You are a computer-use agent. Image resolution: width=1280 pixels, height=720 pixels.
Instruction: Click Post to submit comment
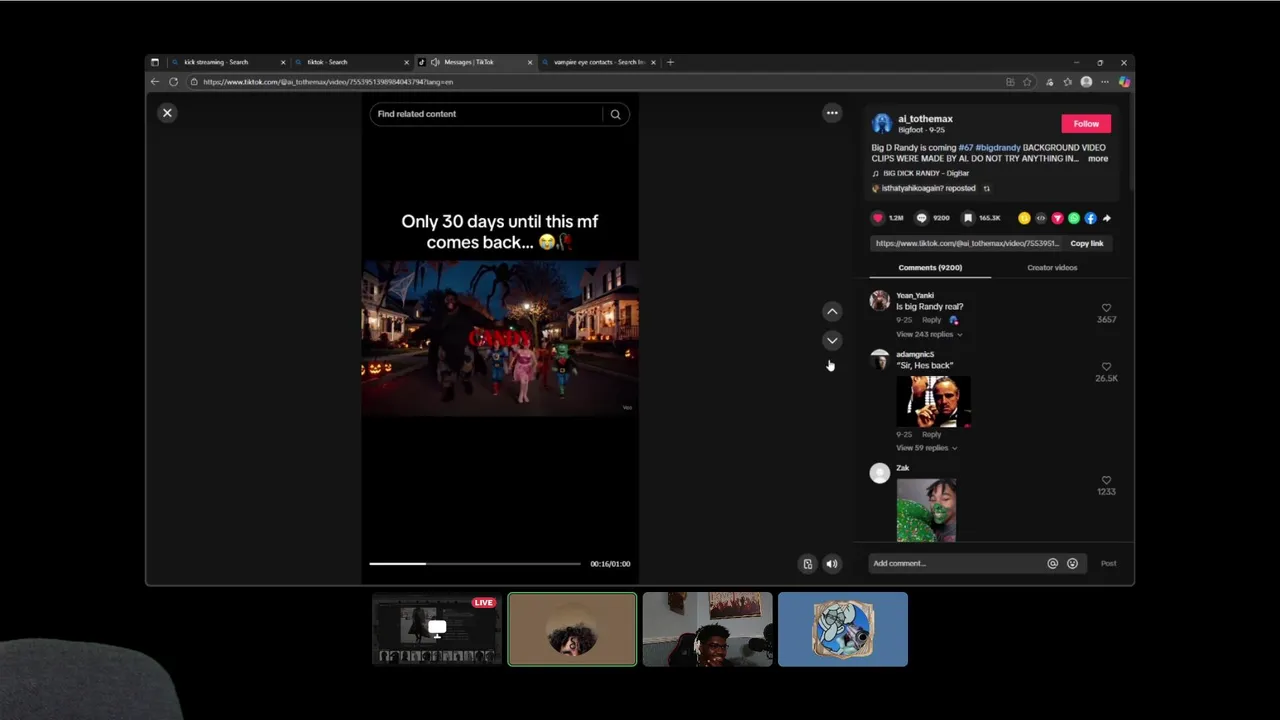click(x=1108, y=564)
